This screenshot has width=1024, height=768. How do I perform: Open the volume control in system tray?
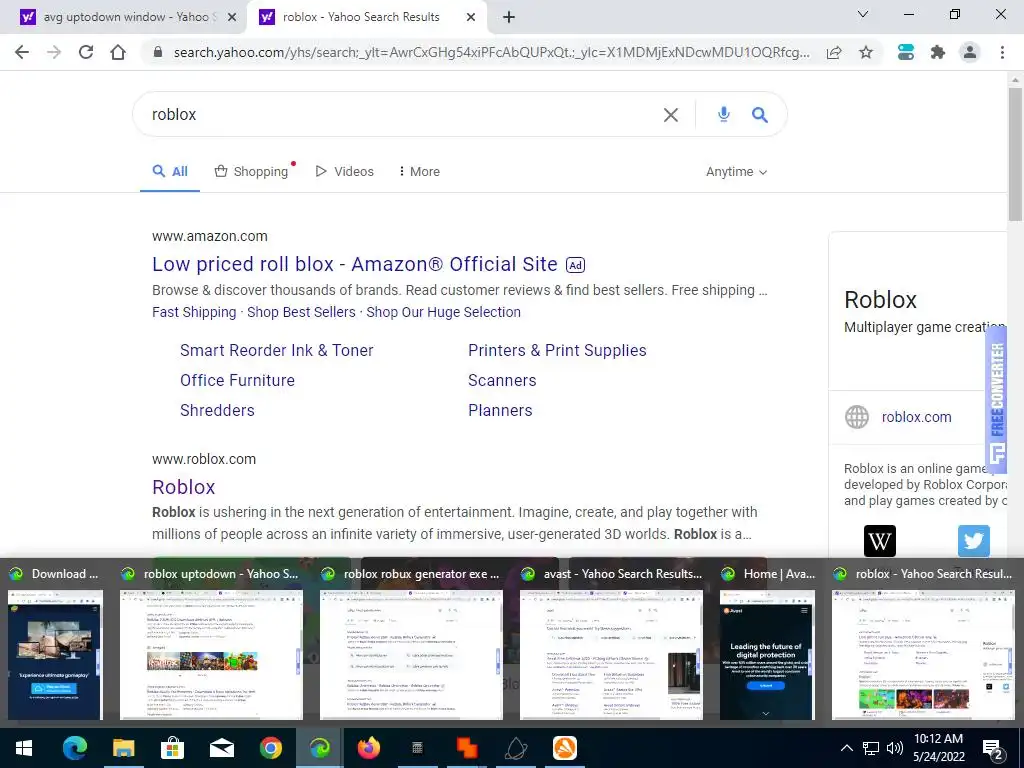click(895, 748)
